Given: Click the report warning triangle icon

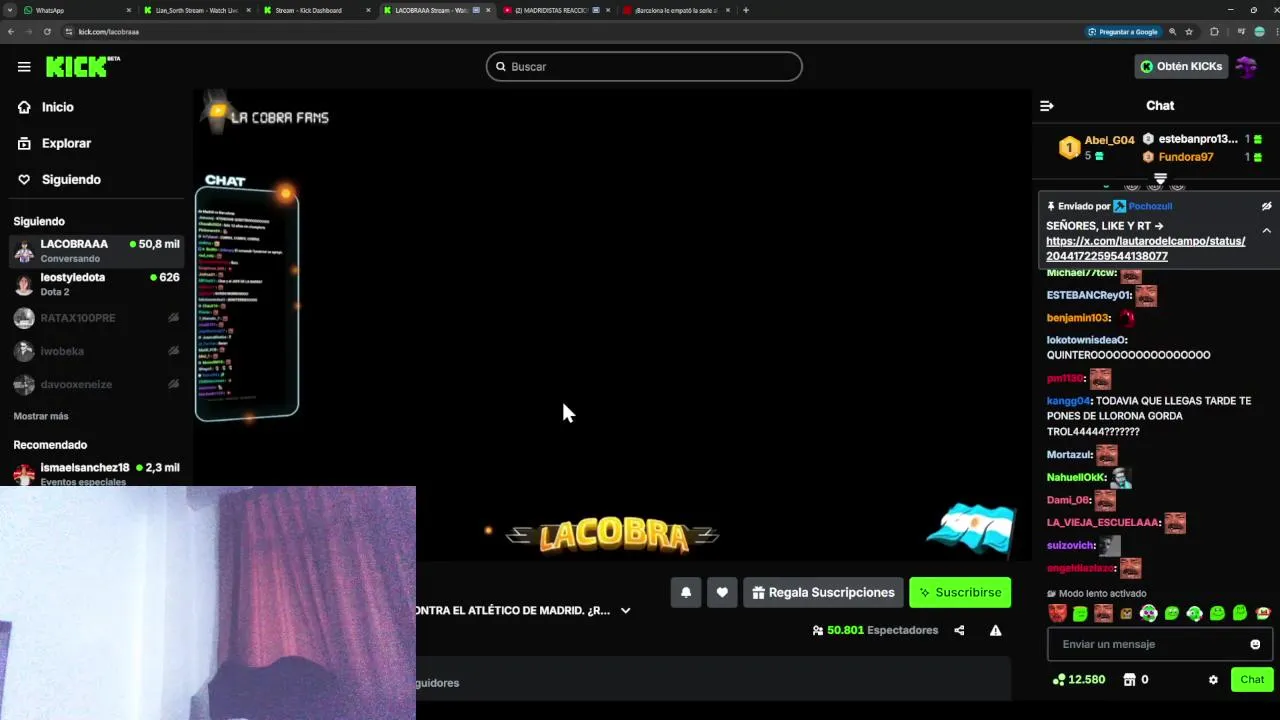Looking at the screenshot, I should point(996,631).
